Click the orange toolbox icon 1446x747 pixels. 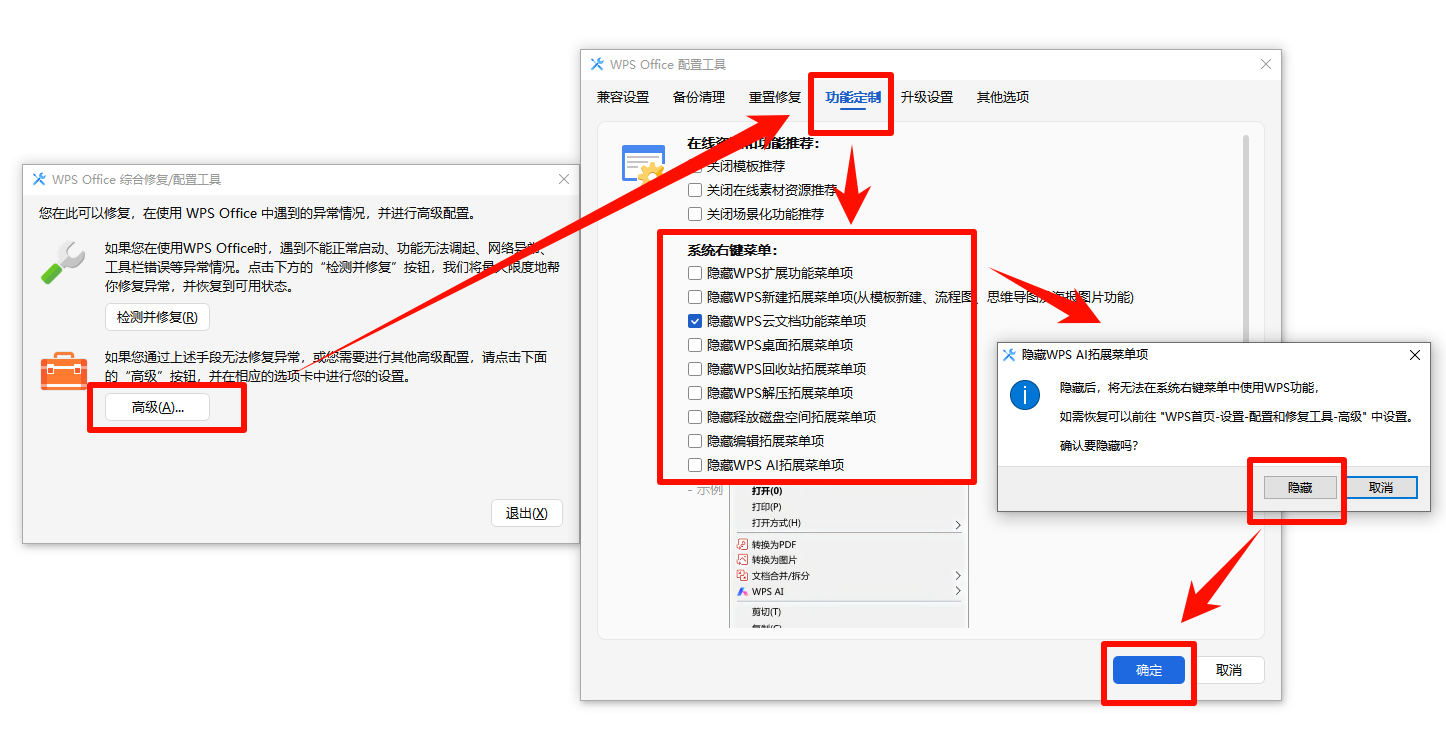(x=64, y=370)
